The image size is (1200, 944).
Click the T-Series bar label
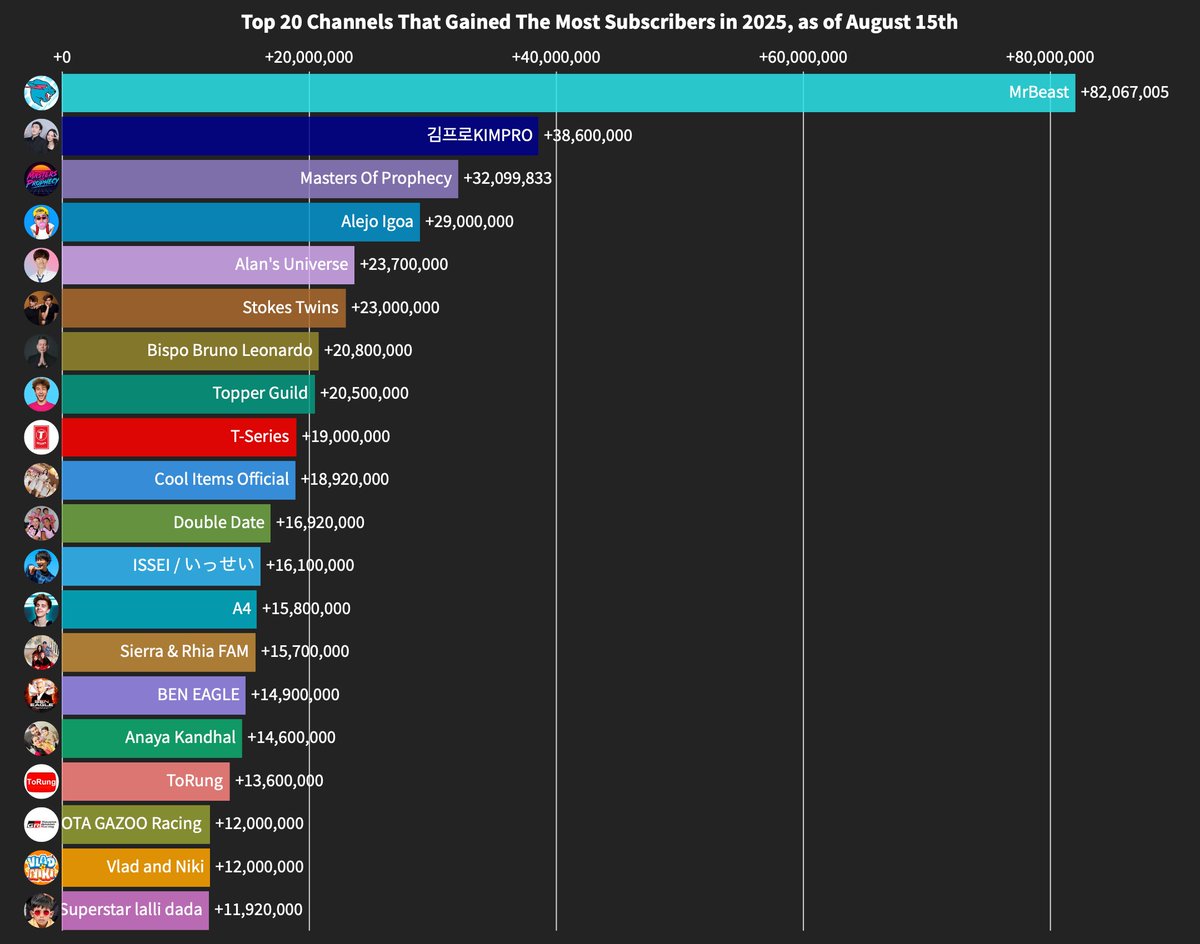coord(260,436)
